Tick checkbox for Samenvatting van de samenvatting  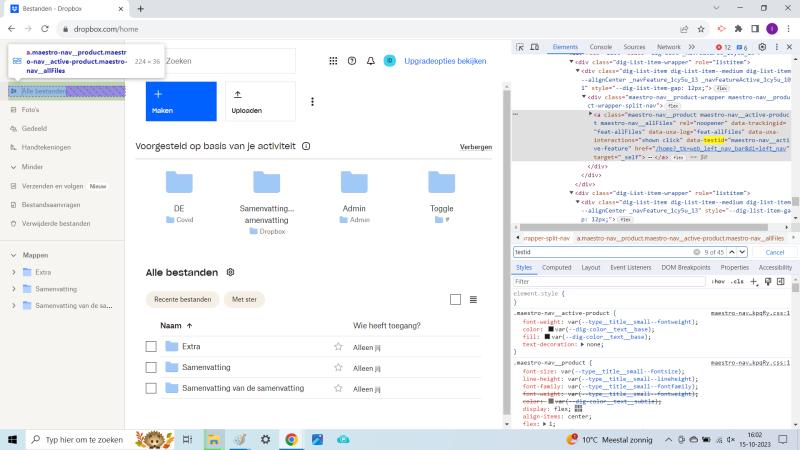151,388
